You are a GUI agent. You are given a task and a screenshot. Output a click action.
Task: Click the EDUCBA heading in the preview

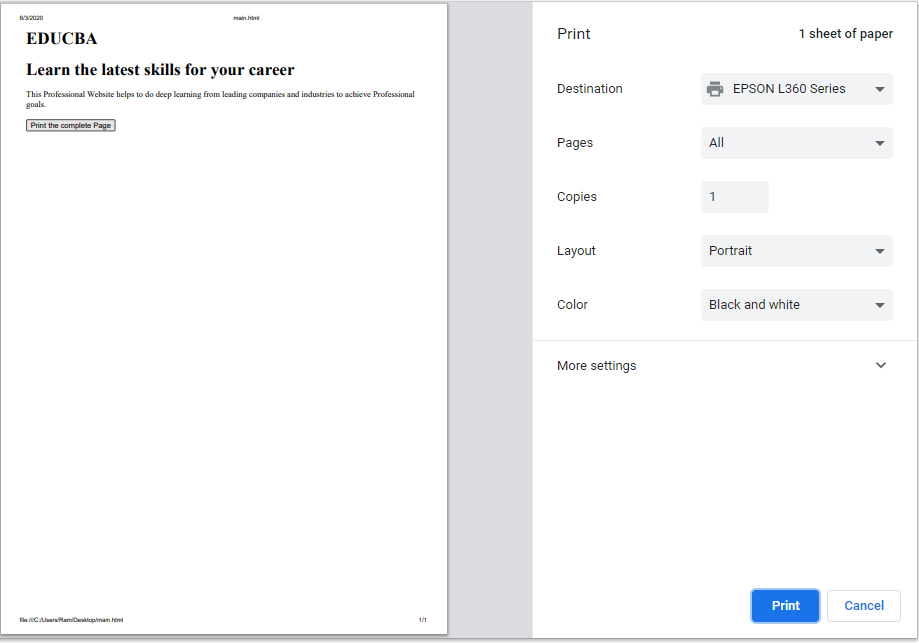tap(62, 39)
